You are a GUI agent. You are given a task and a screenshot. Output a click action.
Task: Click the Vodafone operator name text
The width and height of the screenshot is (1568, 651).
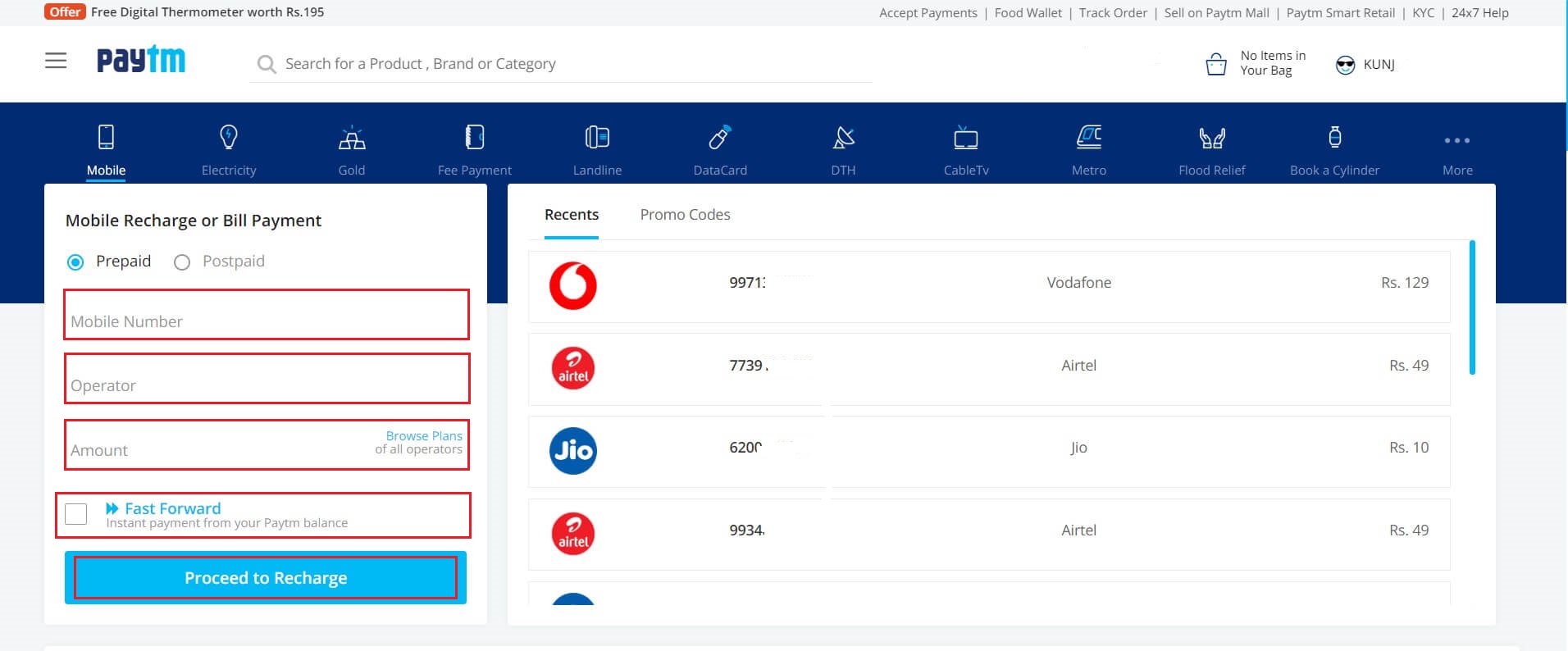1079,283
